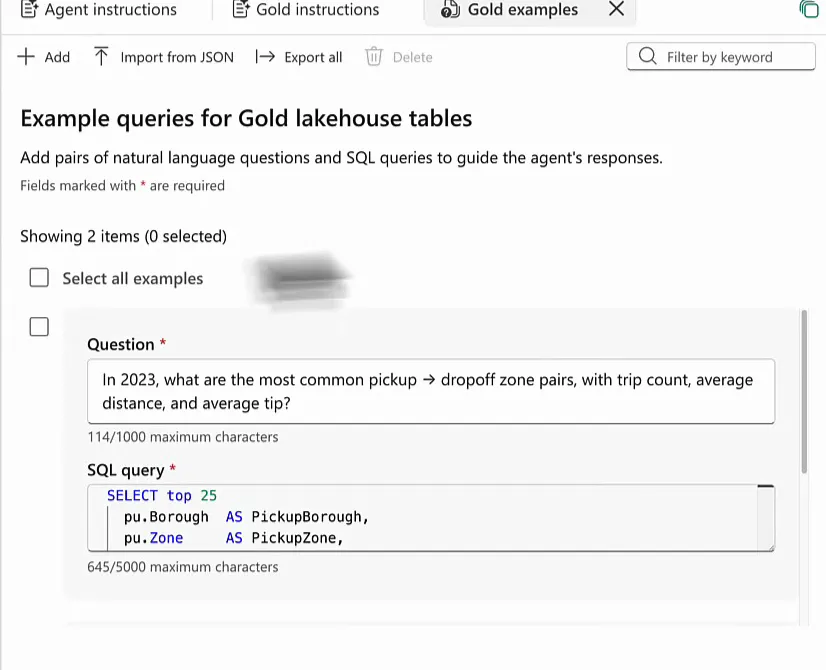Tick the Select all examples checkbox
The height and width of the screenshot is (670, 826).
coord(39,278)
